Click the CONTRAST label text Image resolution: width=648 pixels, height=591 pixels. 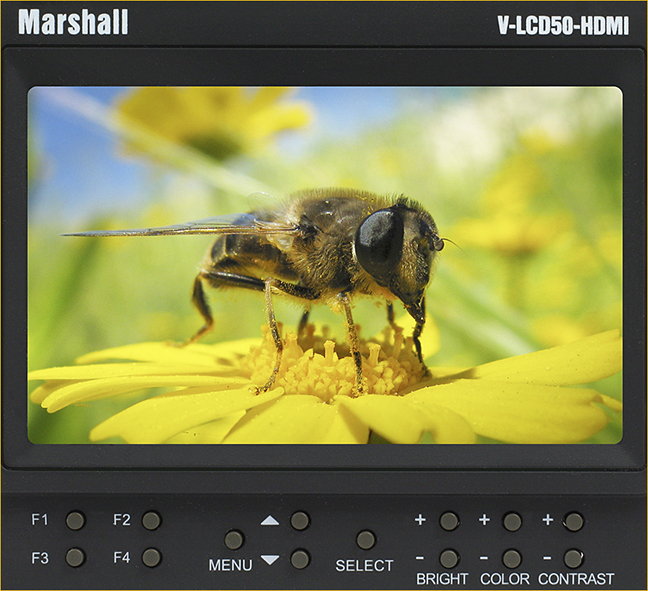(576, 579)
